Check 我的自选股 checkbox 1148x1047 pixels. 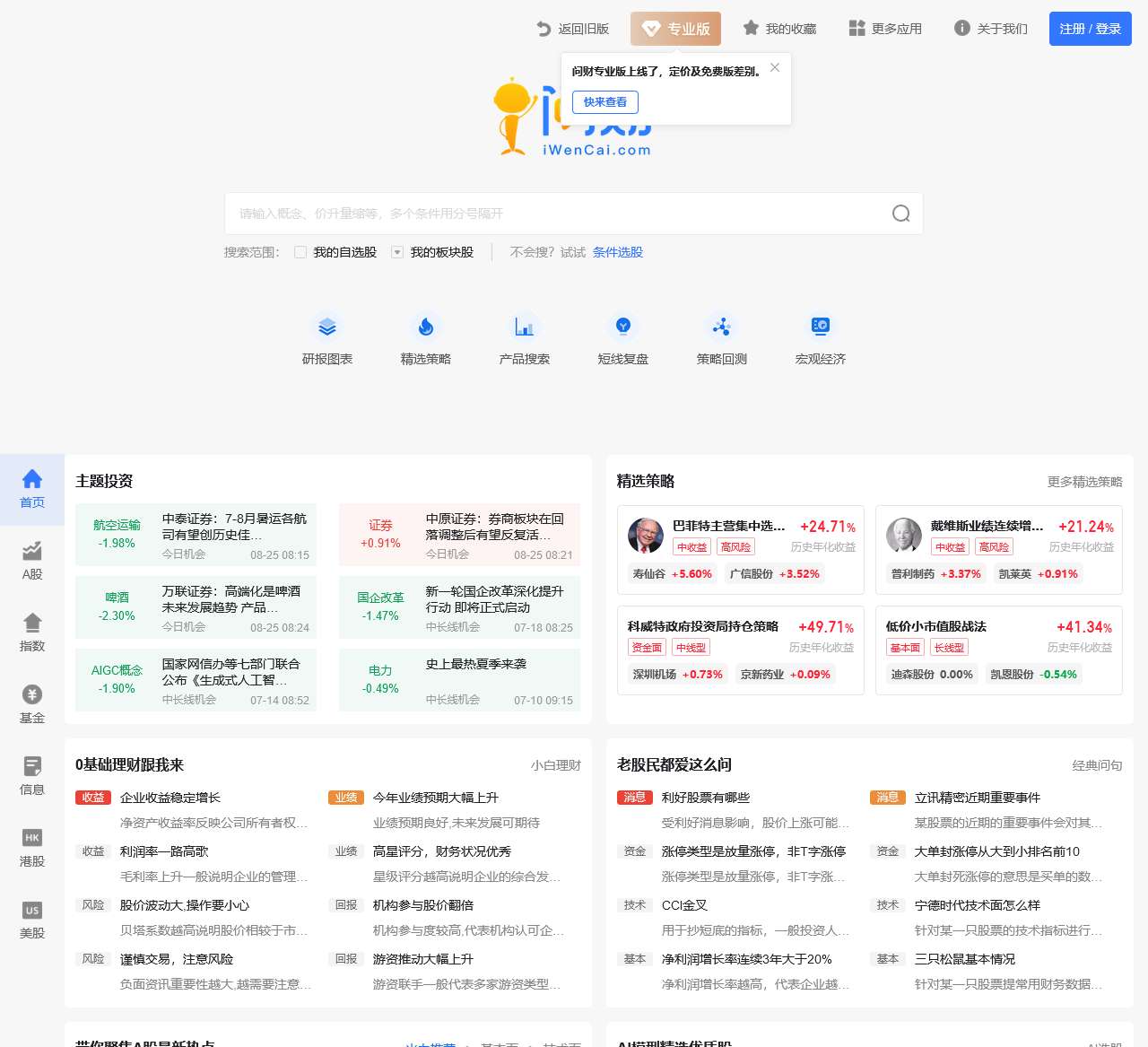(300, 252)
